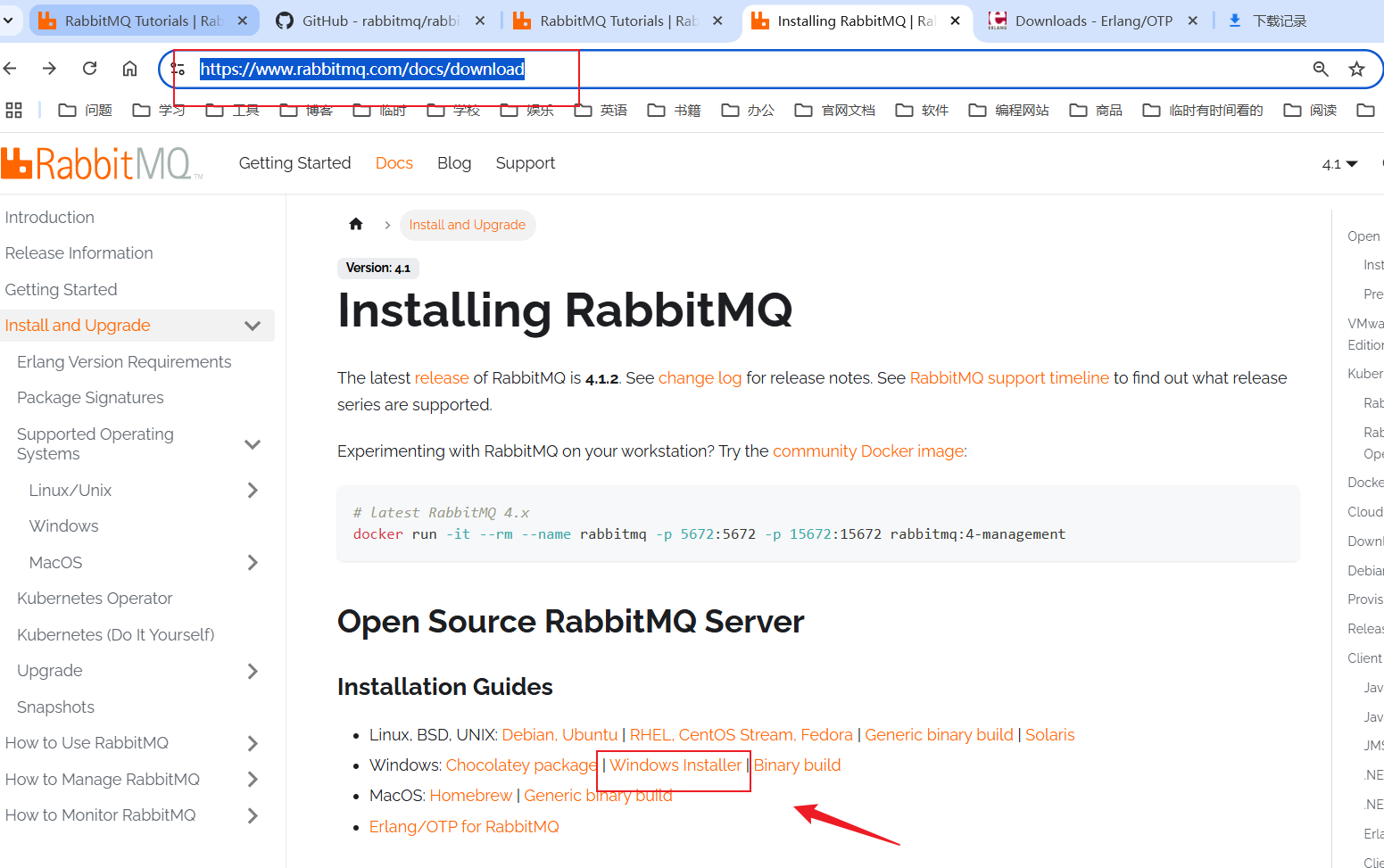Click the browser back arrow
The width and height of the screenshot is (1384, 868).
(x=9, y=69)
